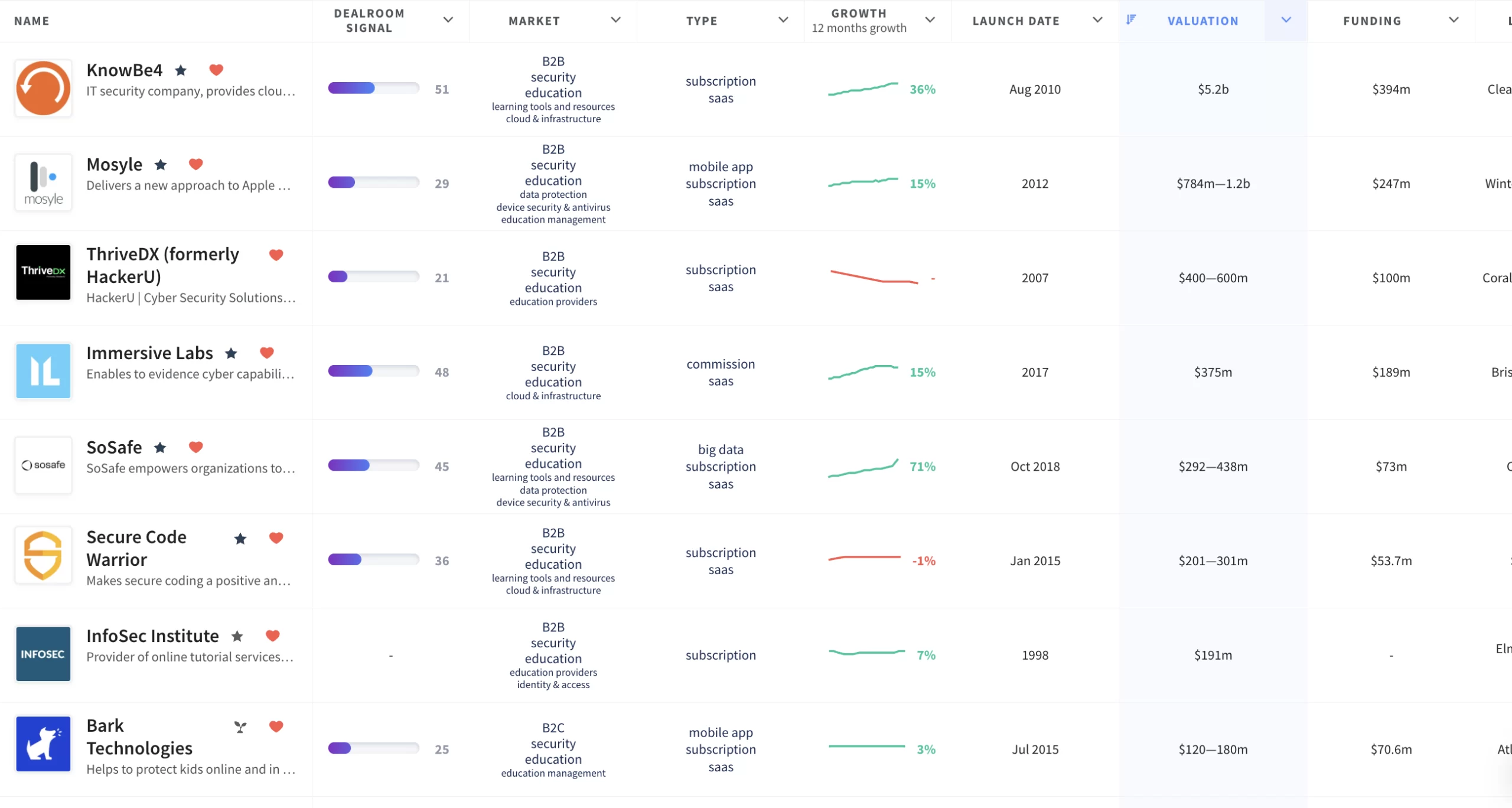Screen dimensions: 1512x808
Task: Open the Secure Code Warrior link
Action: [136, 548]
